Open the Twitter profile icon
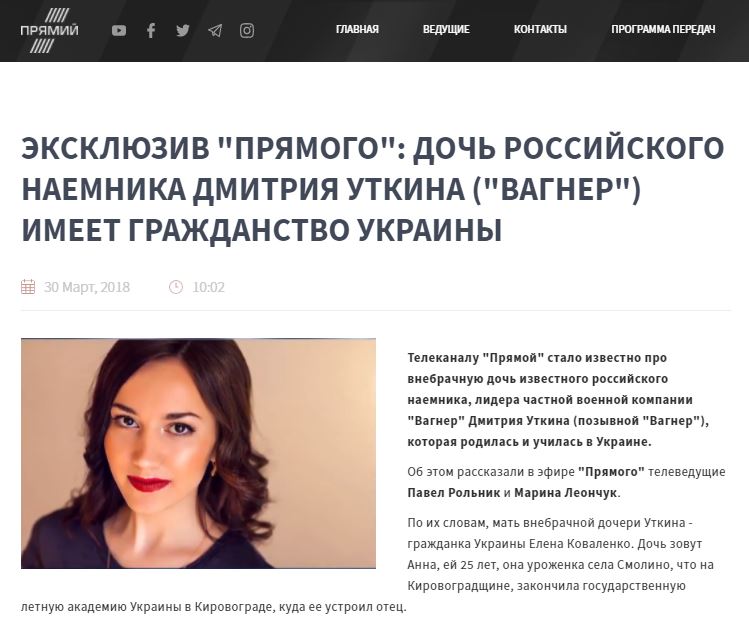749x624 pixels. (183, 31)
